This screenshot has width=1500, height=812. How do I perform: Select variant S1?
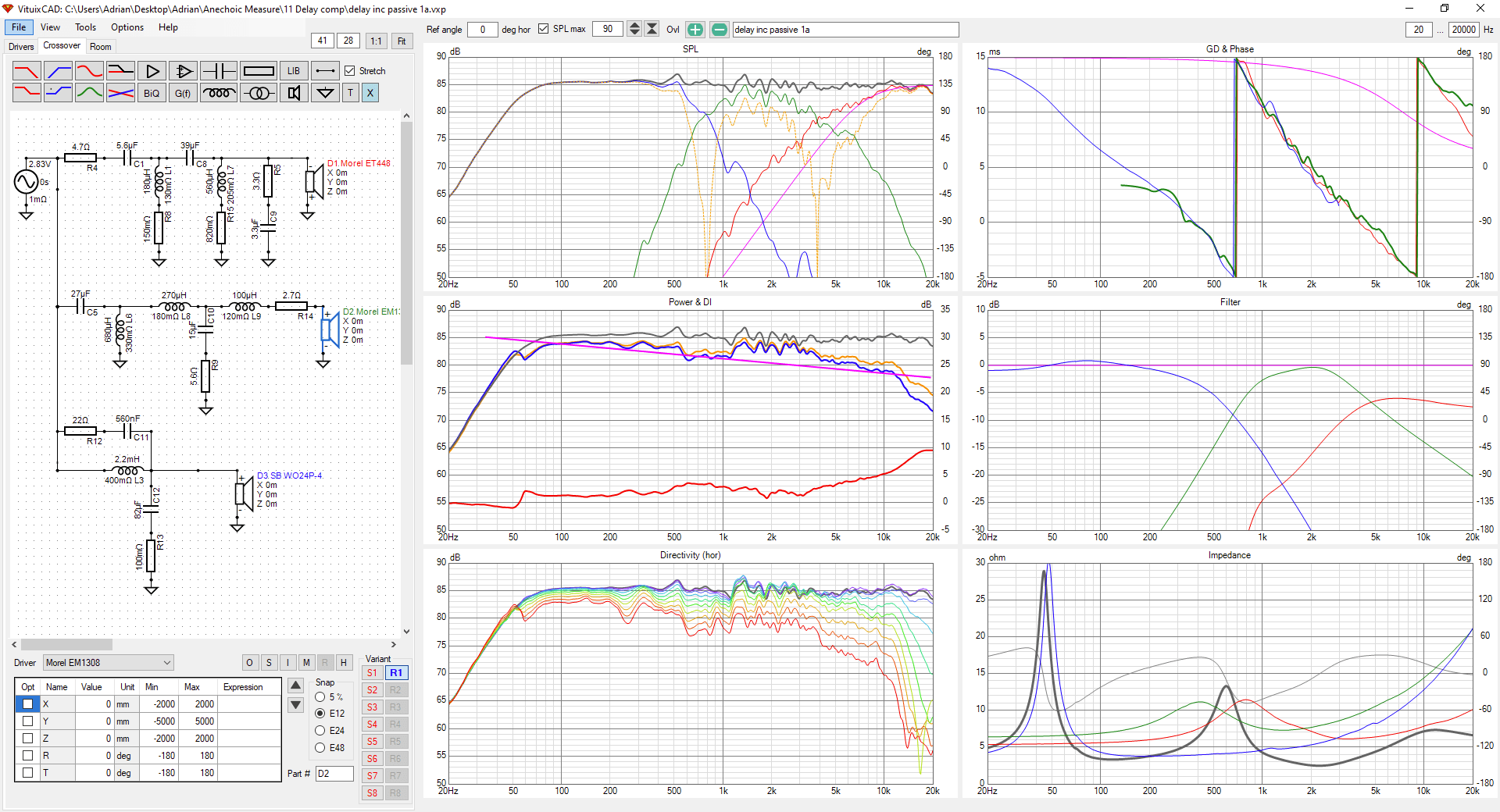pyautogui.click(x=373, y=673)
